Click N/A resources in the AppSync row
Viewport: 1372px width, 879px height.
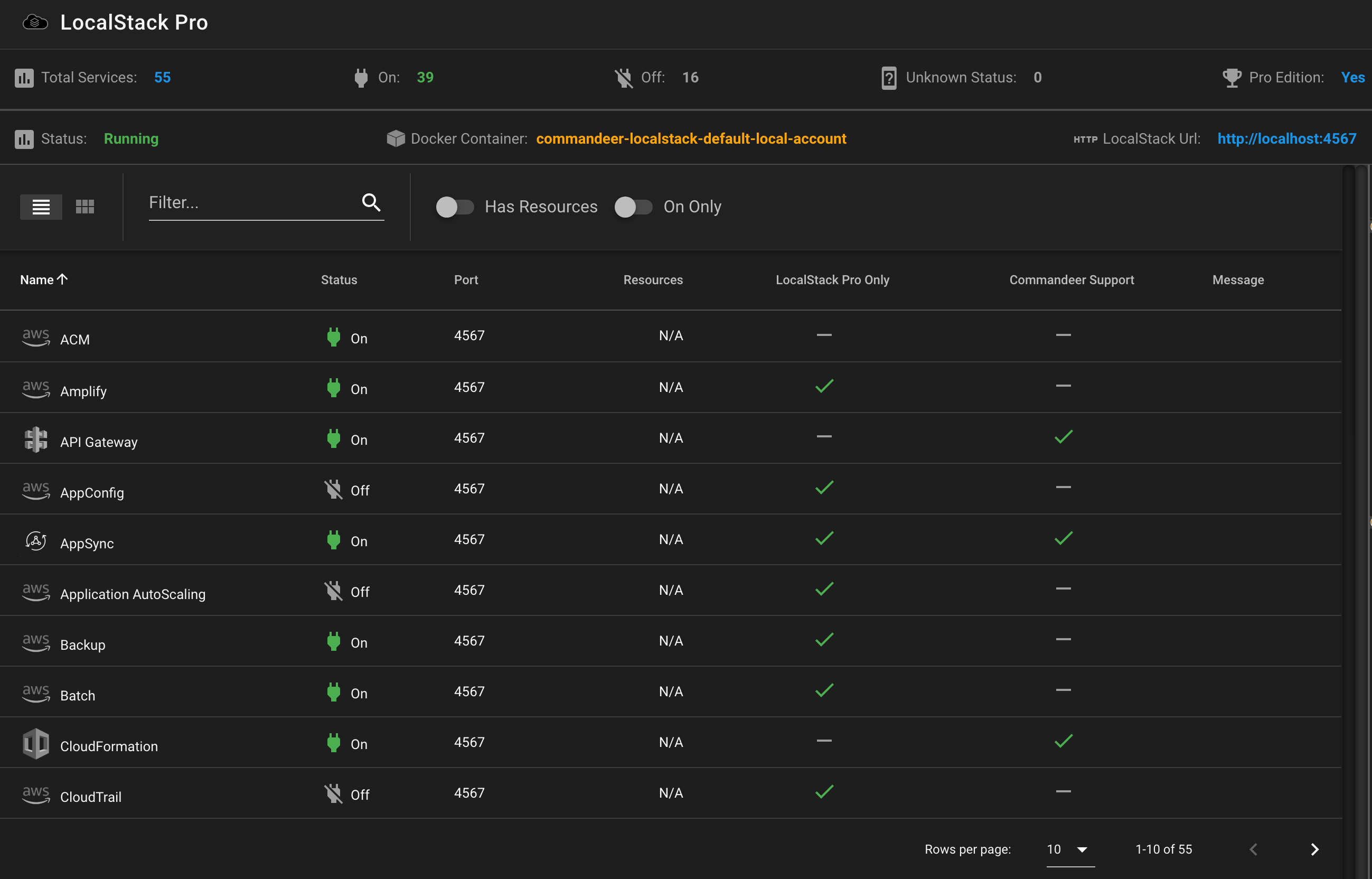[671, 539]
